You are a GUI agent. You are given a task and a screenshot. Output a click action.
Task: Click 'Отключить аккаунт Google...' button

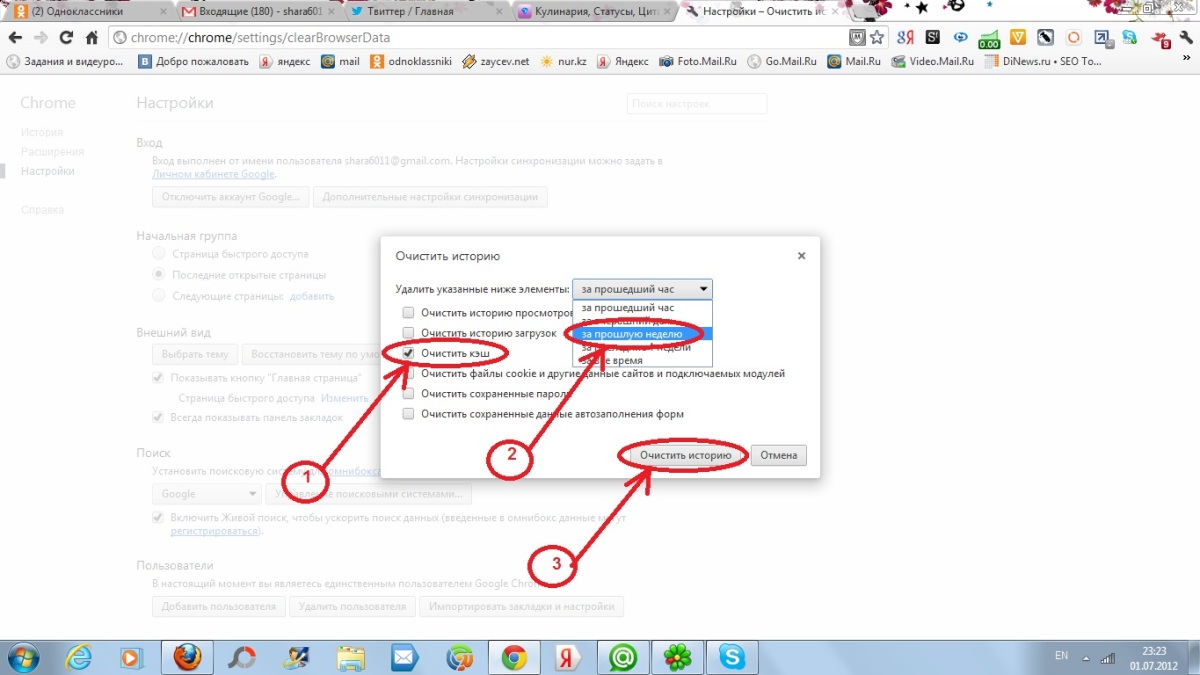coord(231,197)
